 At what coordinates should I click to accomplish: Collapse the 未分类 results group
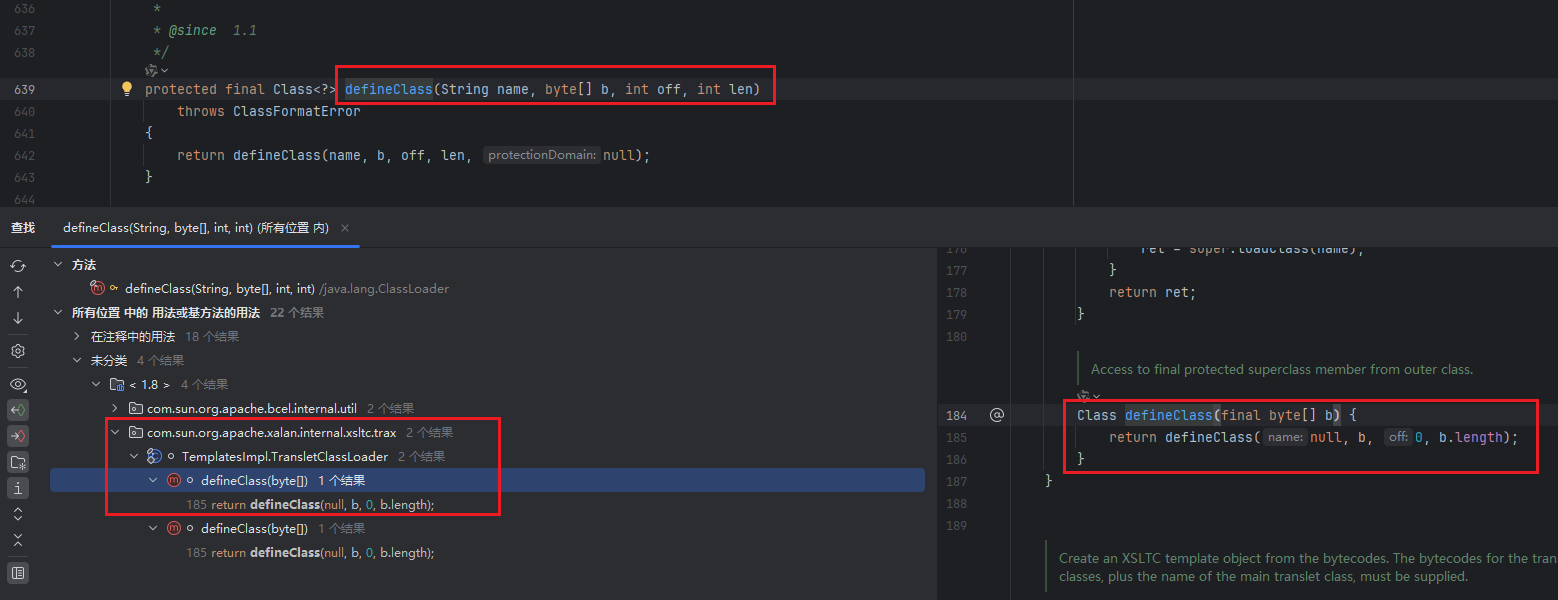click(77, 361)
